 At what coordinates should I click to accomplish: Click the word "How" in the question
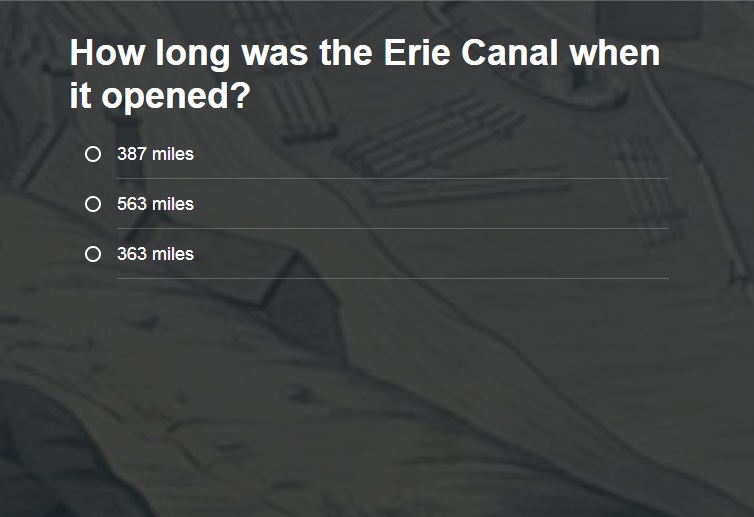point(107,53)
